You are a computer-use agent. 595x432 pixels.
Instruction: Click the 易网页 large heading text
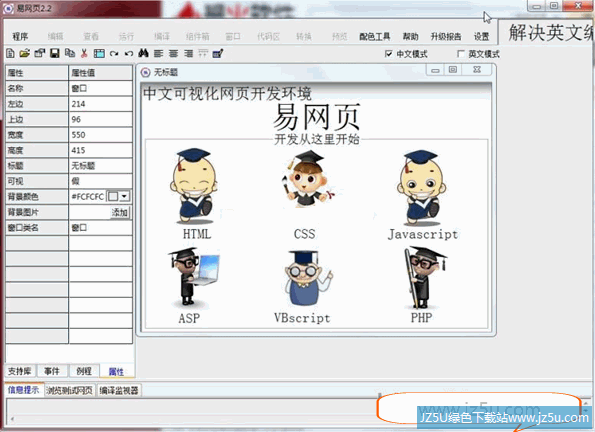tap(316, 117)
